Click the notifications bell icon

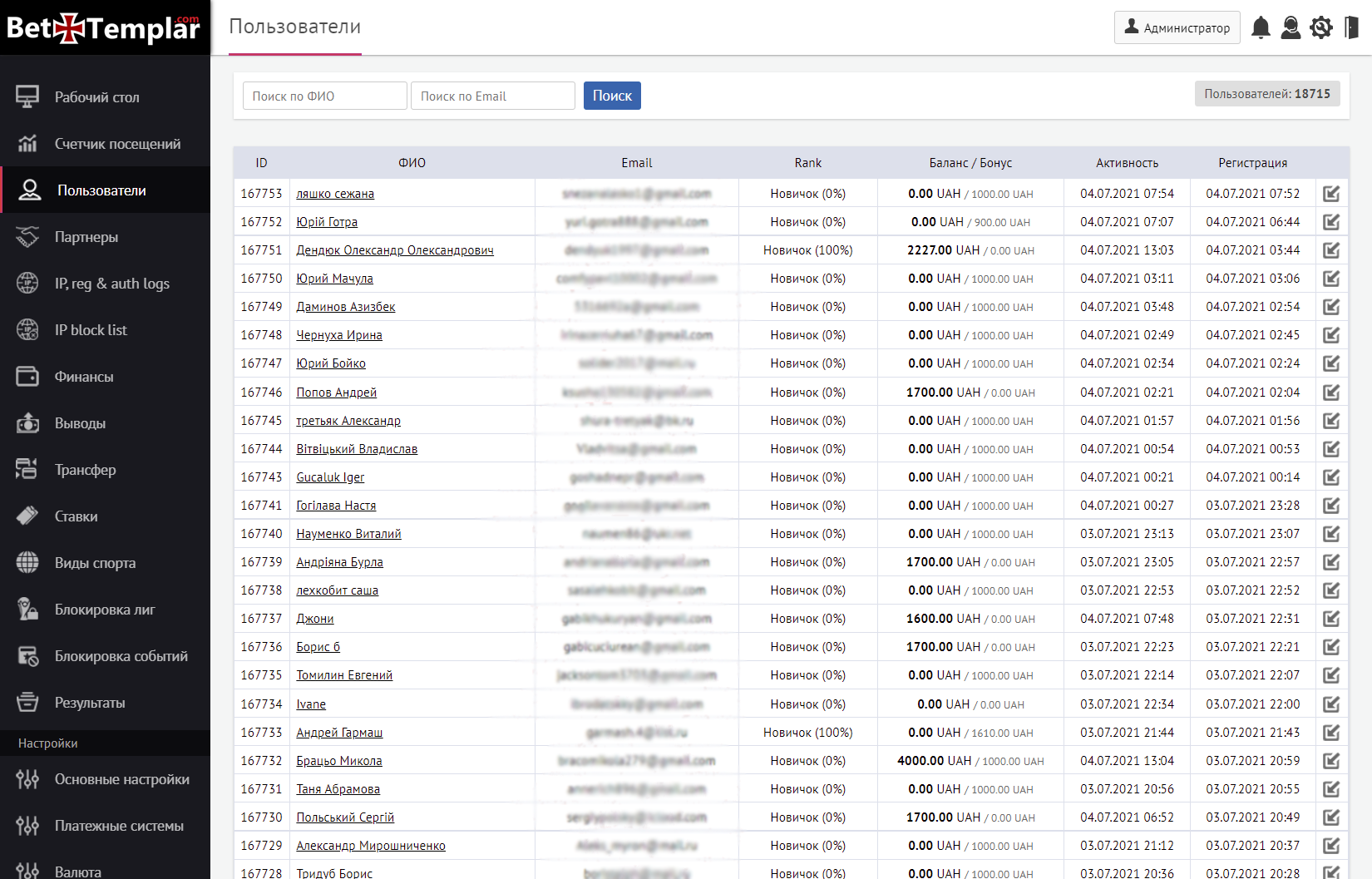point(1261,27)
